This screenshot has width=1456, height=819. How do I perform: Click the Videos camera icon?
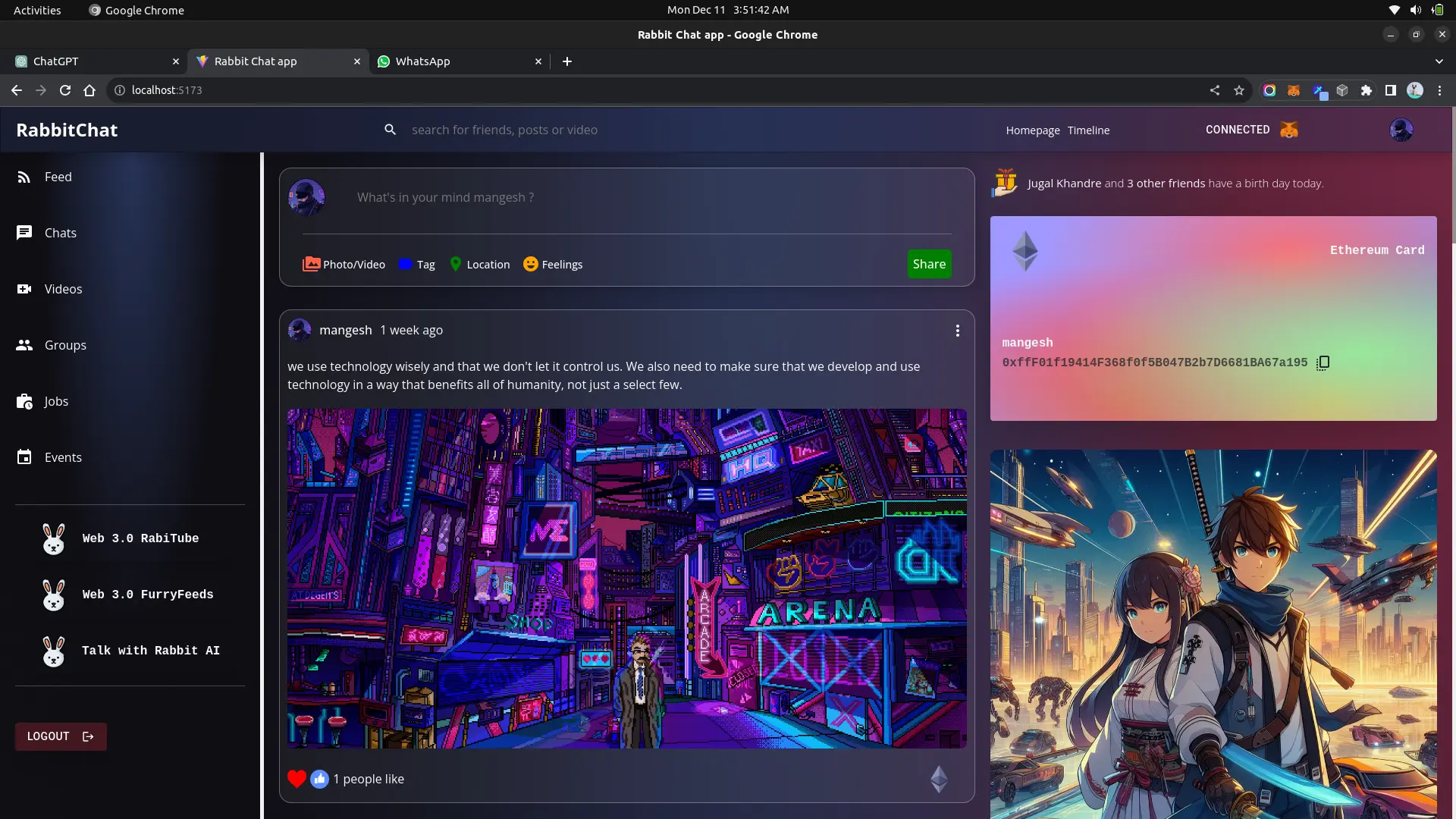tap(24, 289)
